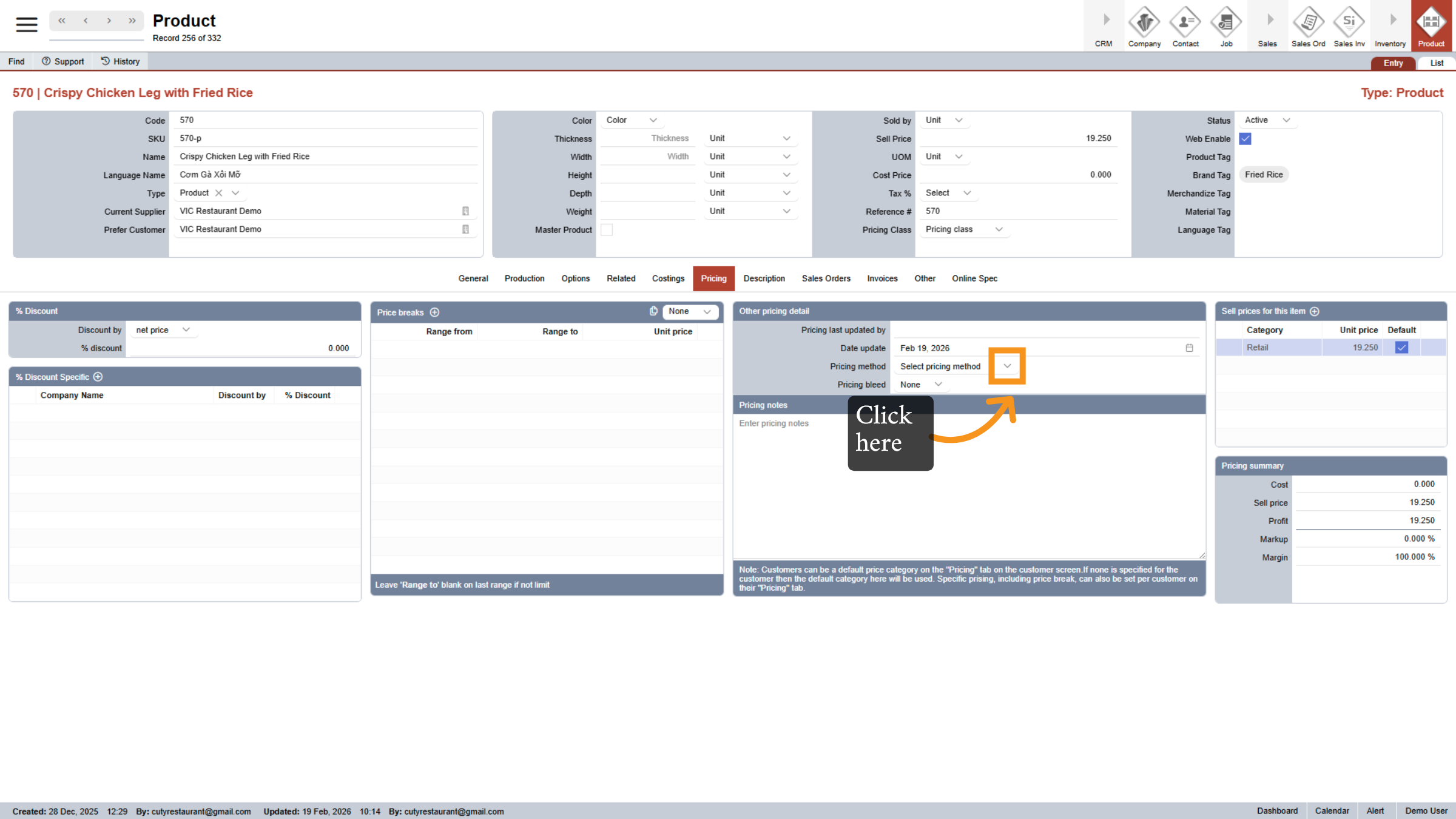
Task: Open Date update calendar picker
Action: (x=1189, y=348)
